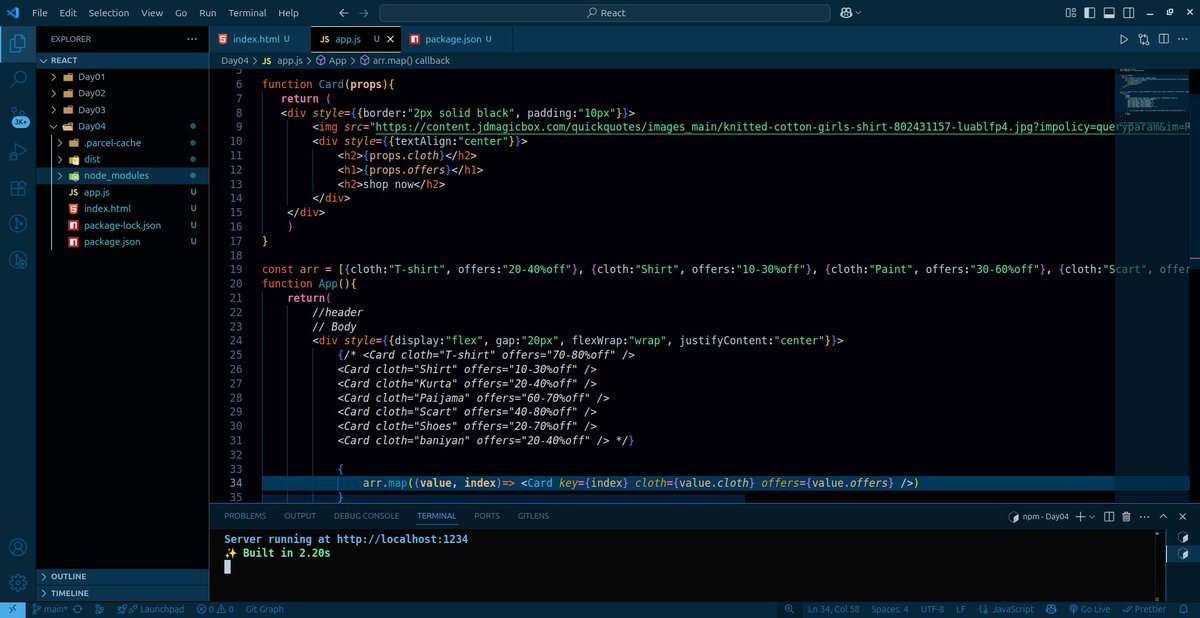The height and width of the screenshot is (618, 1200).
Task: Open terminal panel ellipsis menu
Action: [x=1145, y=517]
